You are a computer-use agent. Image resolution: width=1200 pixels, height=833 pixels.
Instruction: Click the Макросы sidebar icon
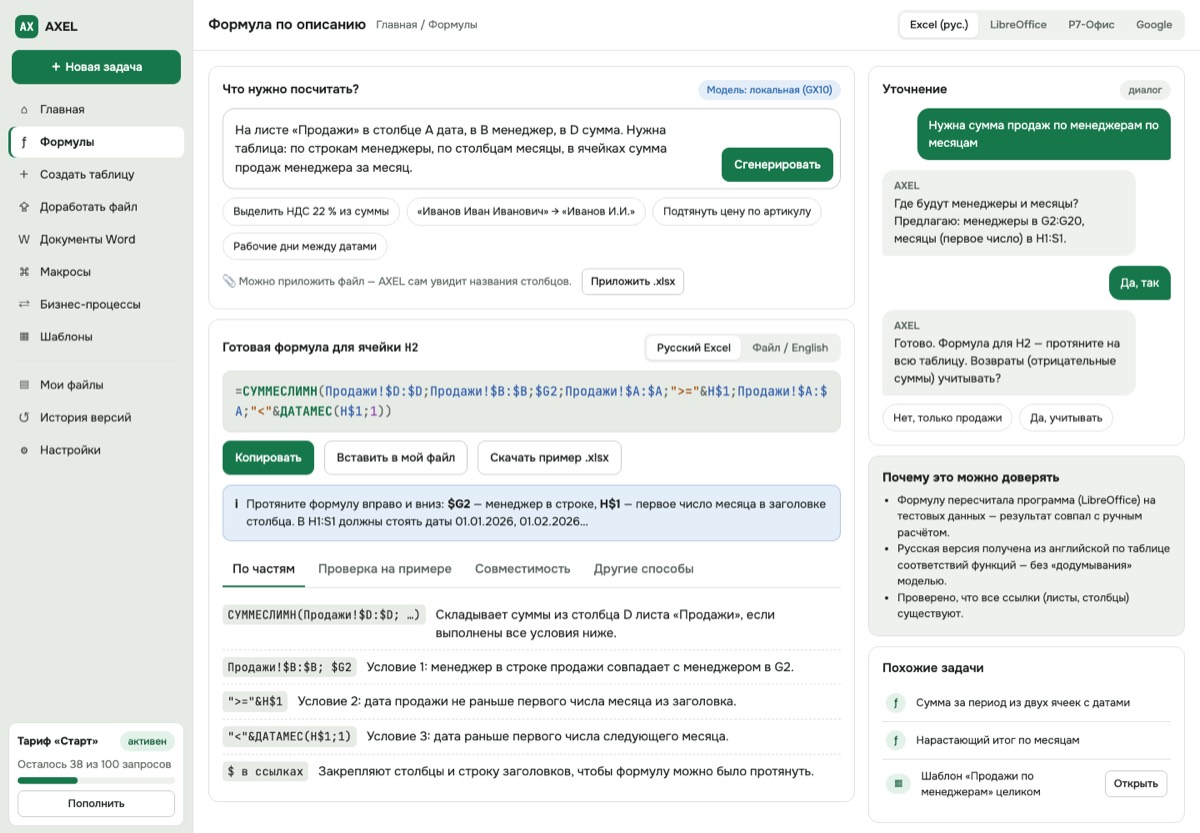[24, 272]
